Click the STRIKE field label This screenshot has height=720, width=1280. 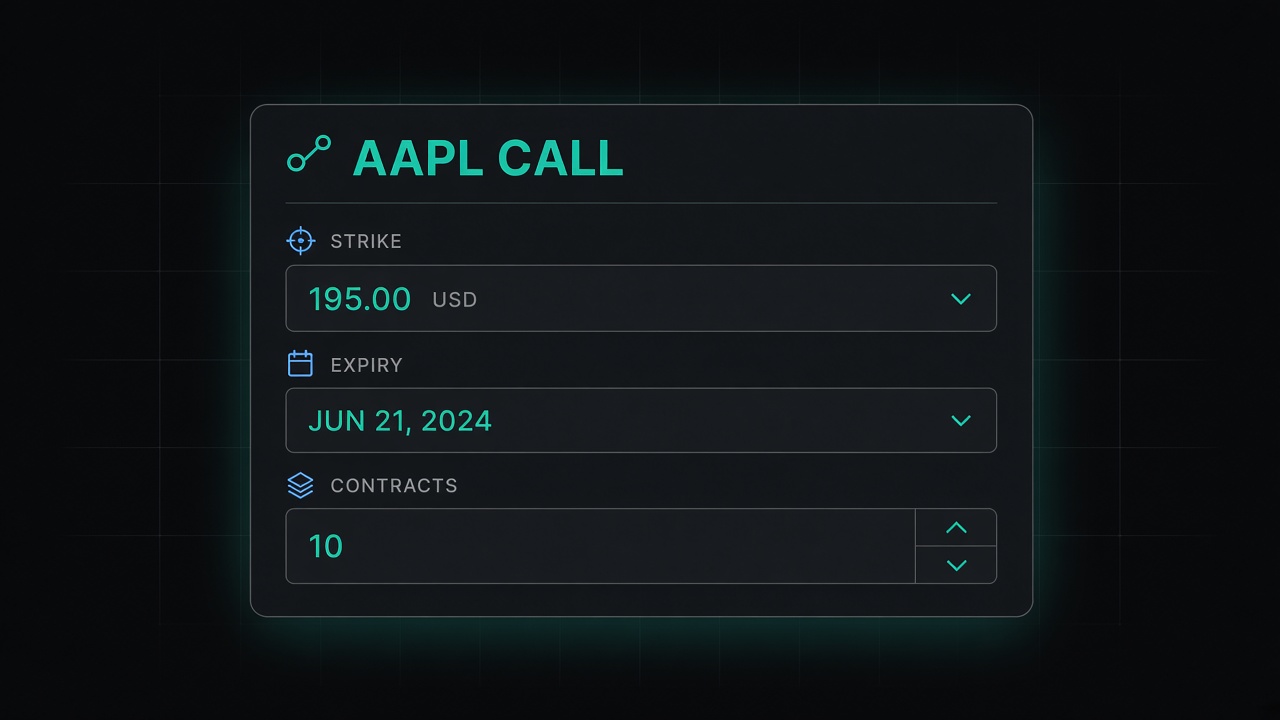tap(366, 241)
